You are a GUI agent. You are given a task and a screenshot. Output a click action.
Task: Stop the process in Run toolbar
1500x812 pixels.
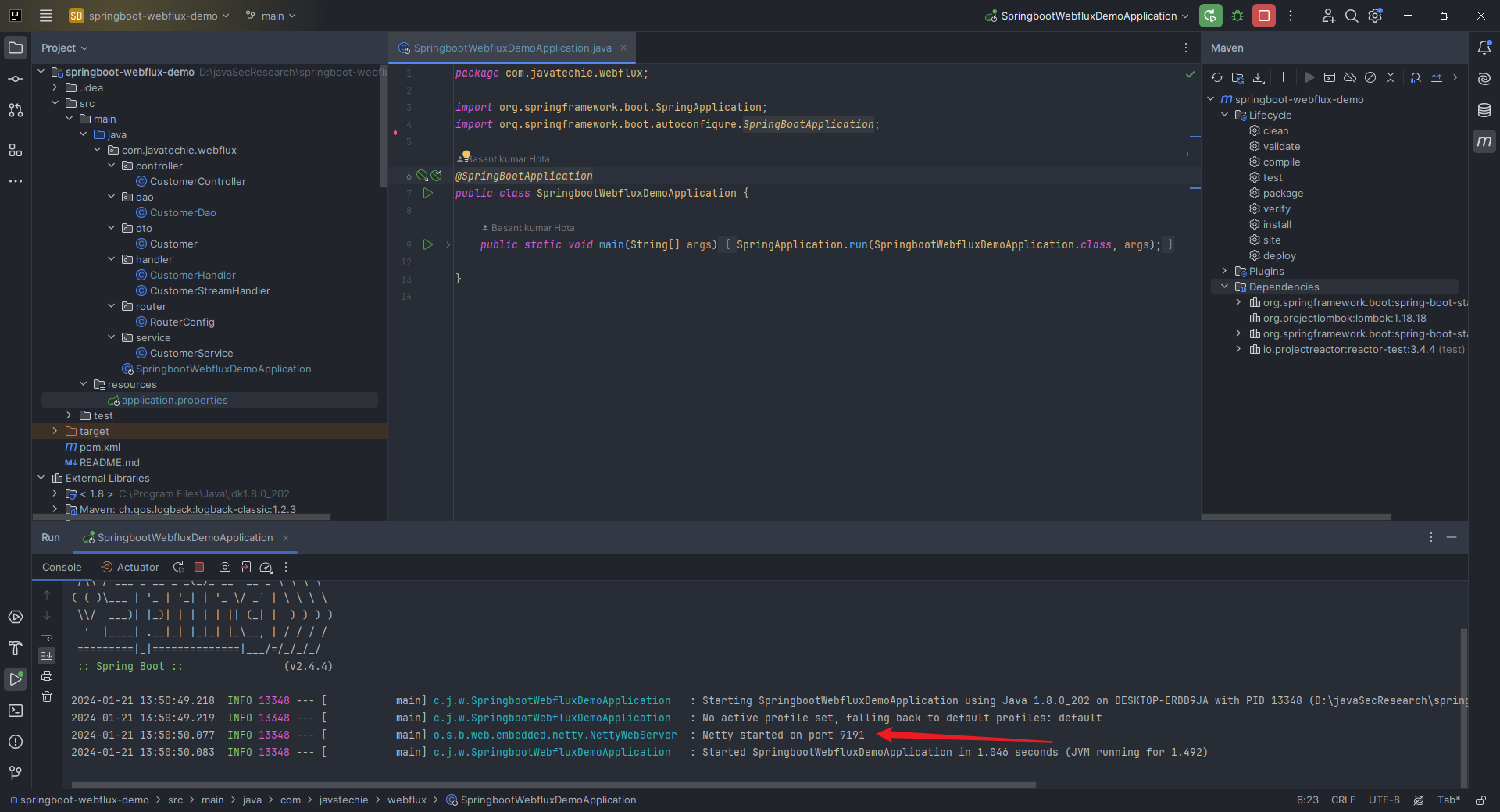point(199,568)
